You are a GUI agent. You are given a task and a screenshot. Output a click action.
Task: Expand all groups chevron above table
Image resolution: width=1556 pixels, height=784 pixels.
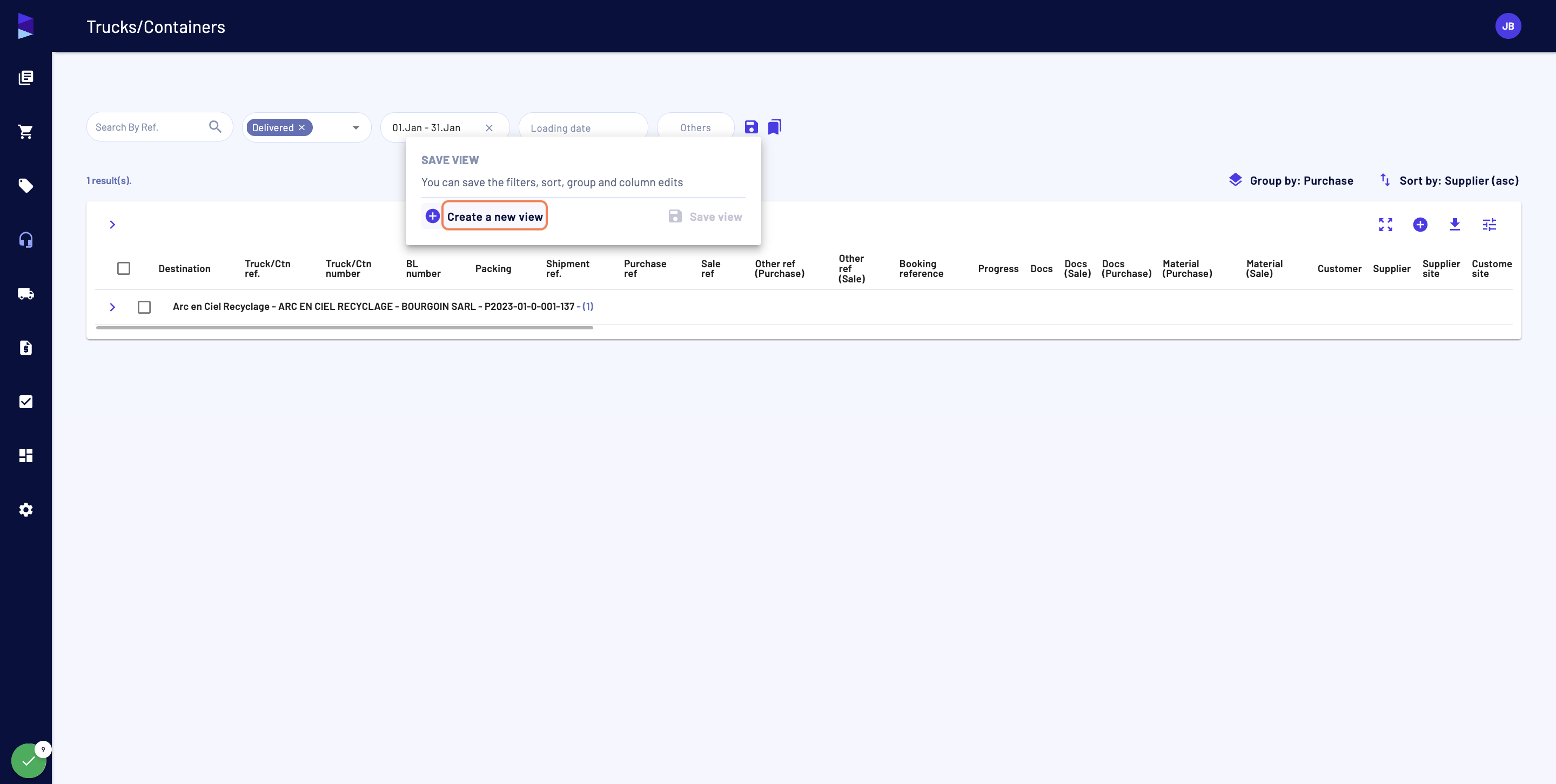tap(112, 225)
